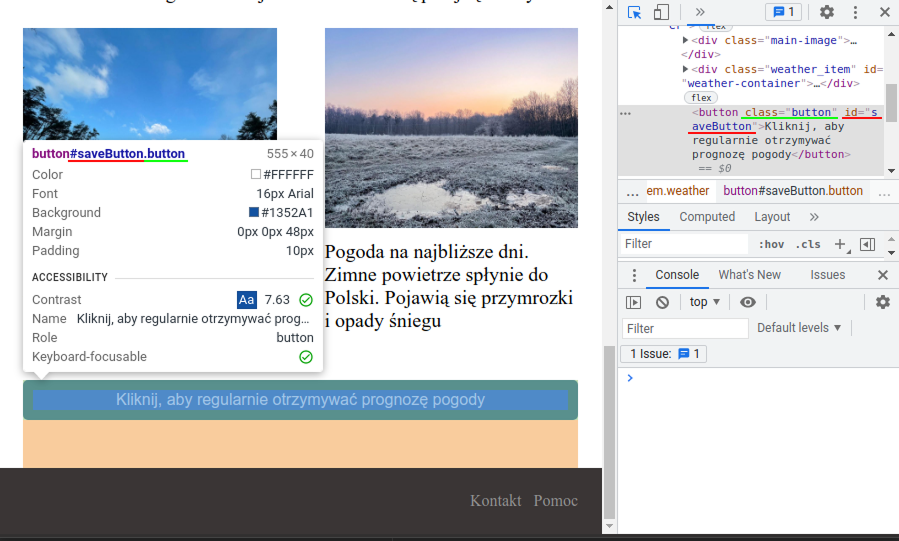
Task: Create a live expression with eye icon
Action: coord(747,302)
